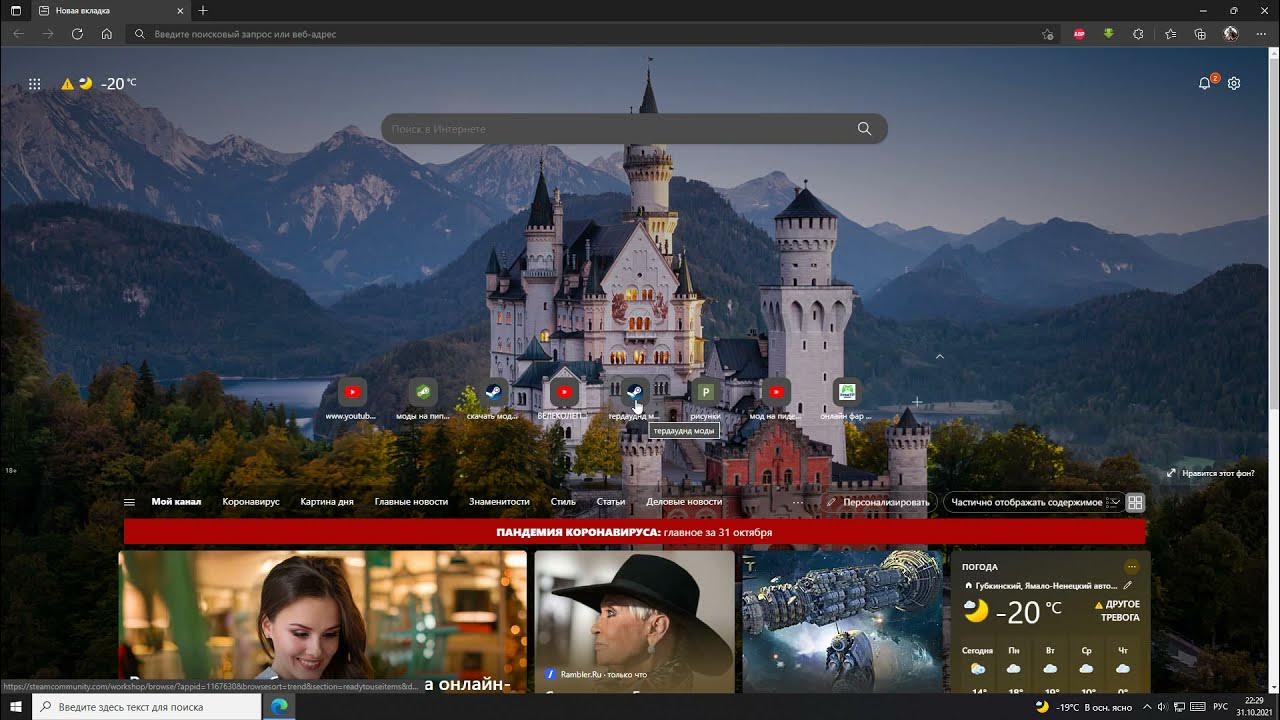Open the Windows Start menu
1280x720 pixels.
point(16,707)
